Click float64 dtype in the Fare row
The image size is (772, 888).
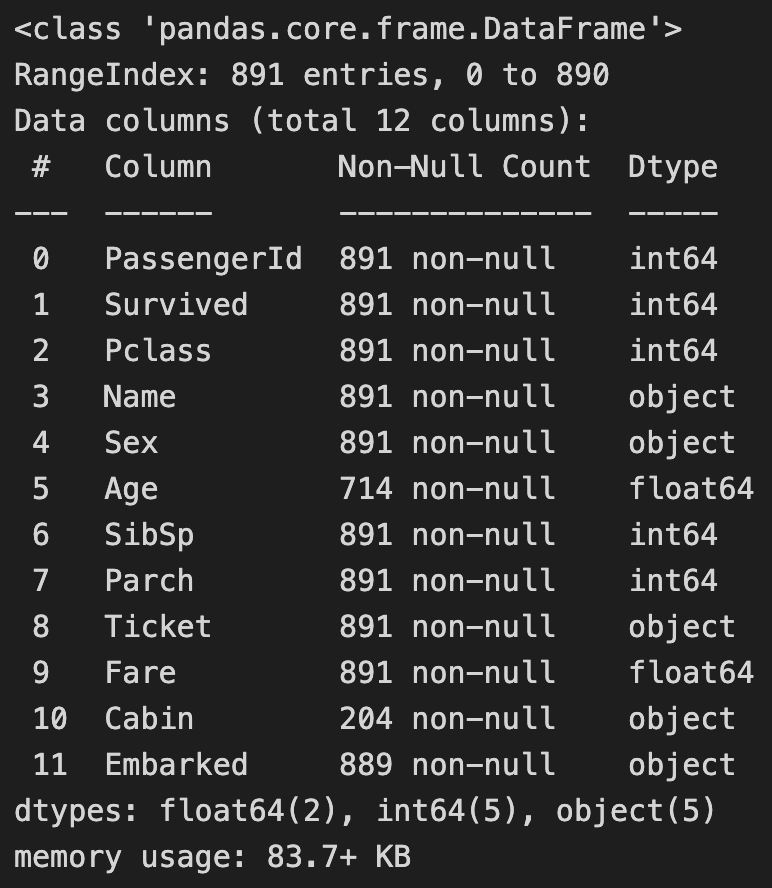coord(691,672)
